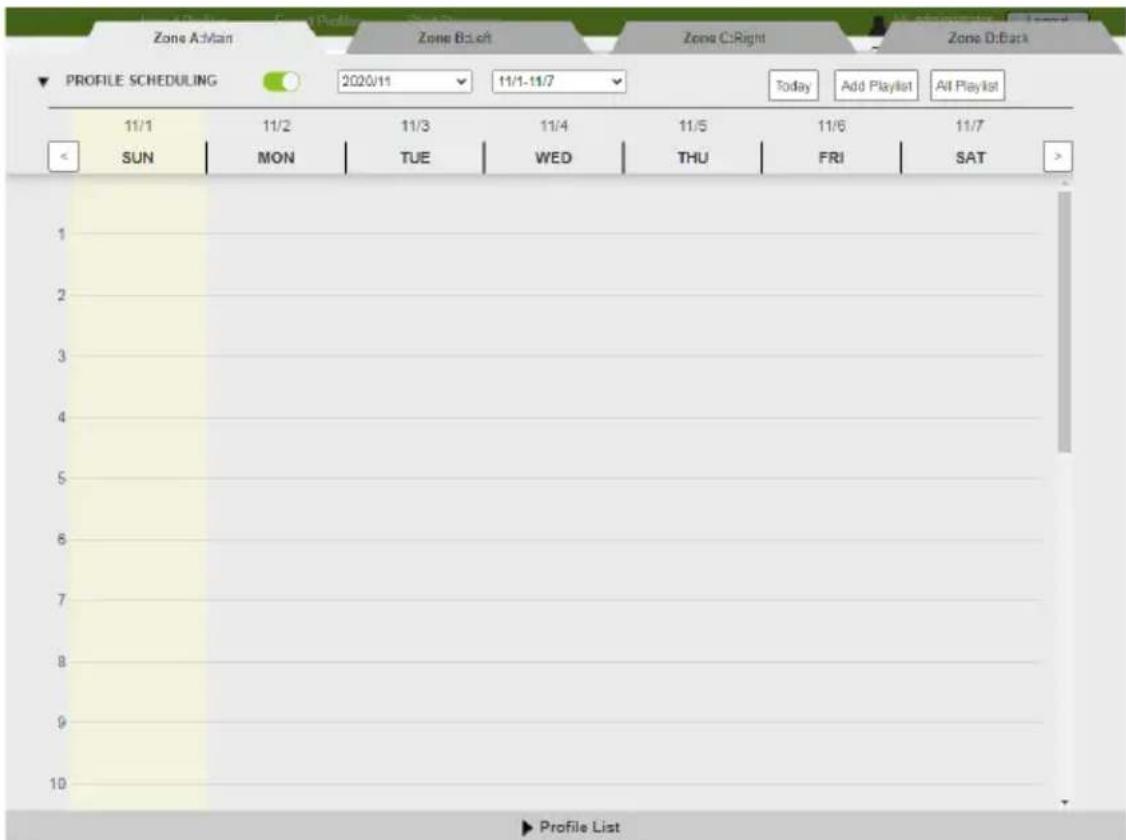Click the 11/6 date label
Image resolution: width=1126 pixels, height=840 pixels.
(x=831, y=126)
